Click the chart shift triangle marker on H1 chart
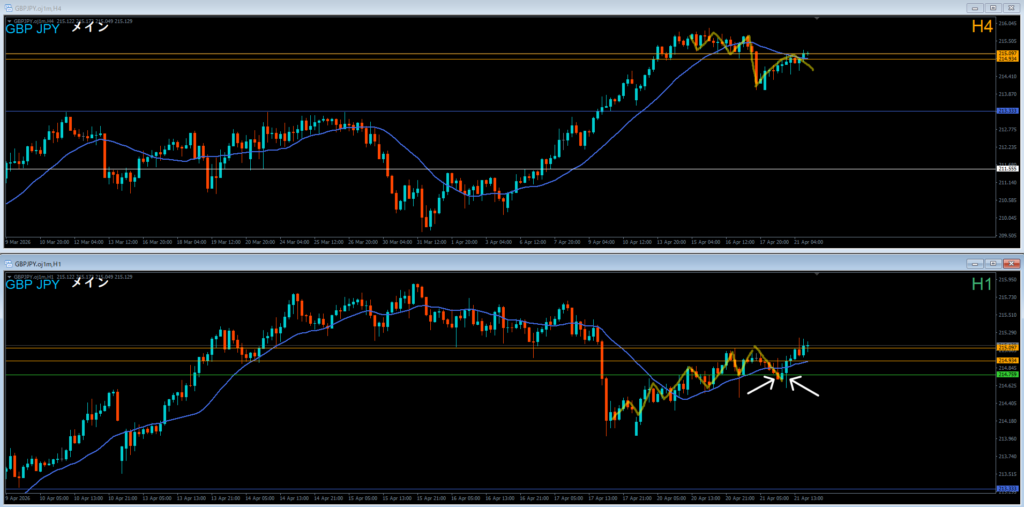The width and height of the screenshot is (1024, 507). [817, 275]
